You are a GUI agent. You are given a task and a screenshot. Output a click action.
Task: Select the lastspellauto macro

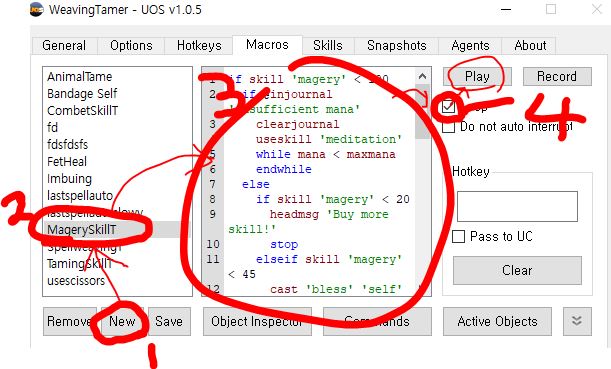(80, 196)
